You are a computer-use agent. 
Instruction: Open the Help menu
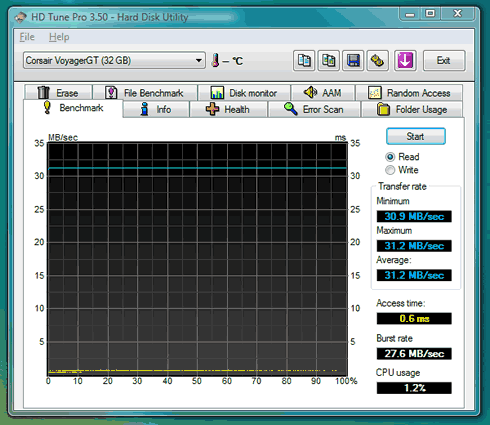[x=59, y=37]
